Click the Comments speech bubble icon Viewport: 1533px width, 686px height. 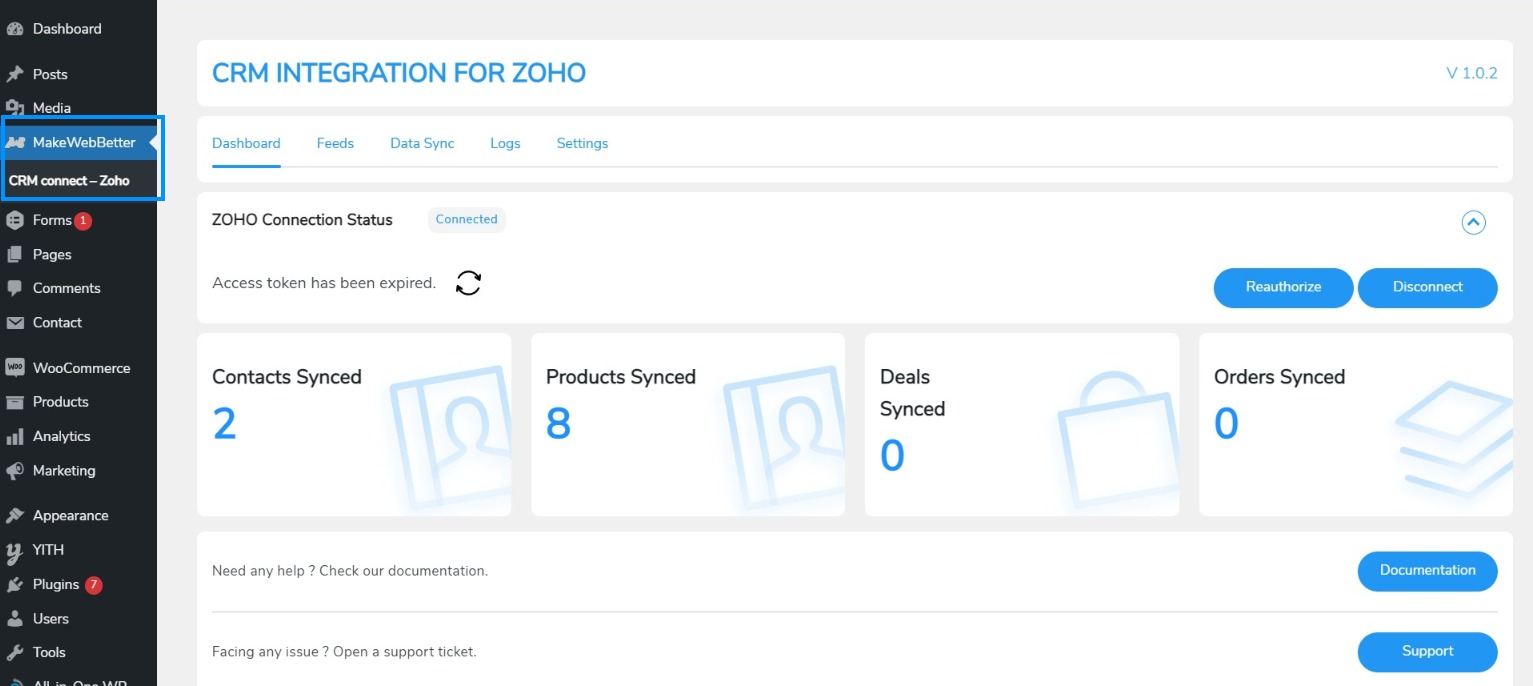[x=15, y=288]
